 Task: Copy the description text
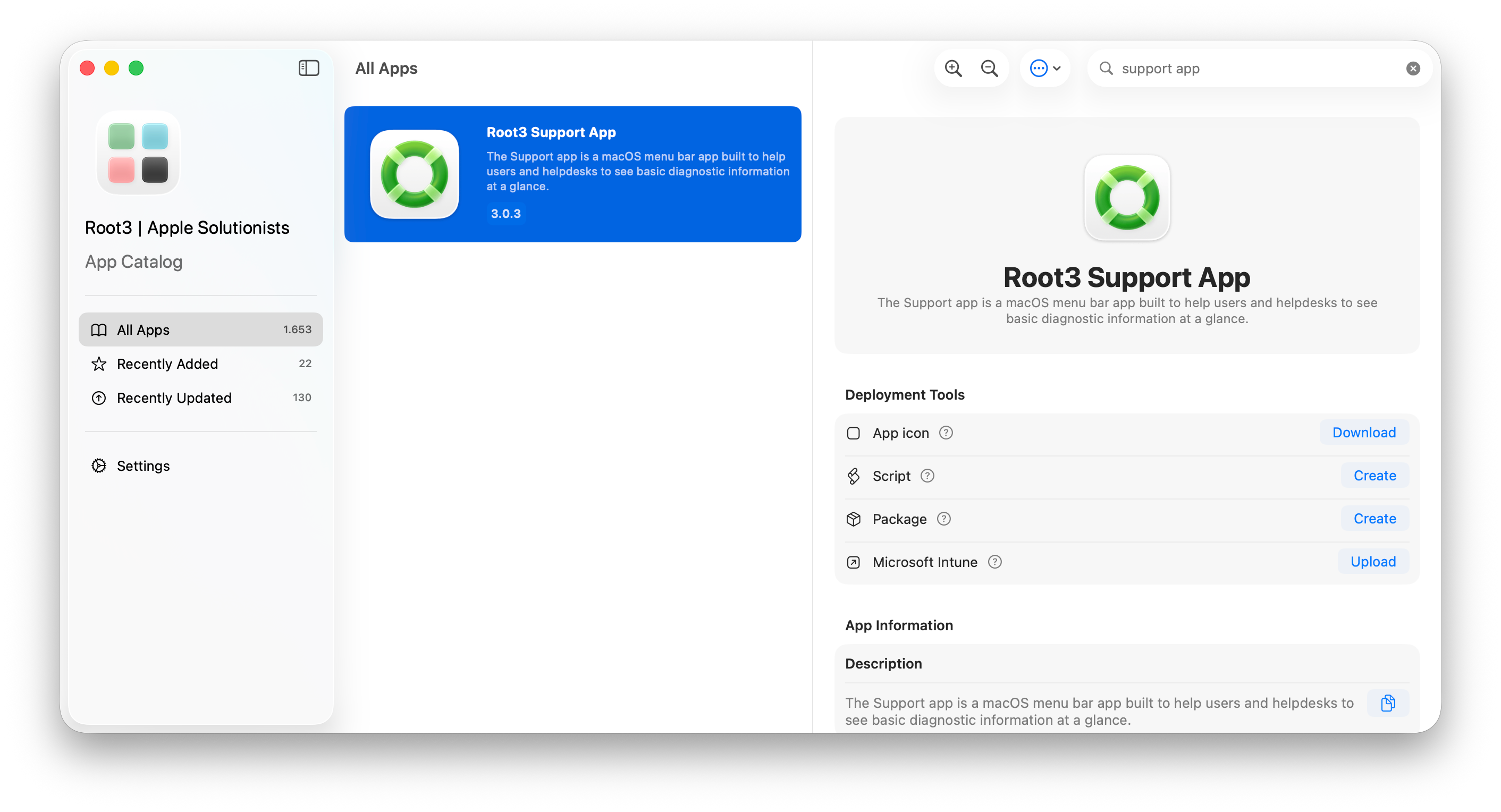pyautogui.click(x=1387, y=703)
